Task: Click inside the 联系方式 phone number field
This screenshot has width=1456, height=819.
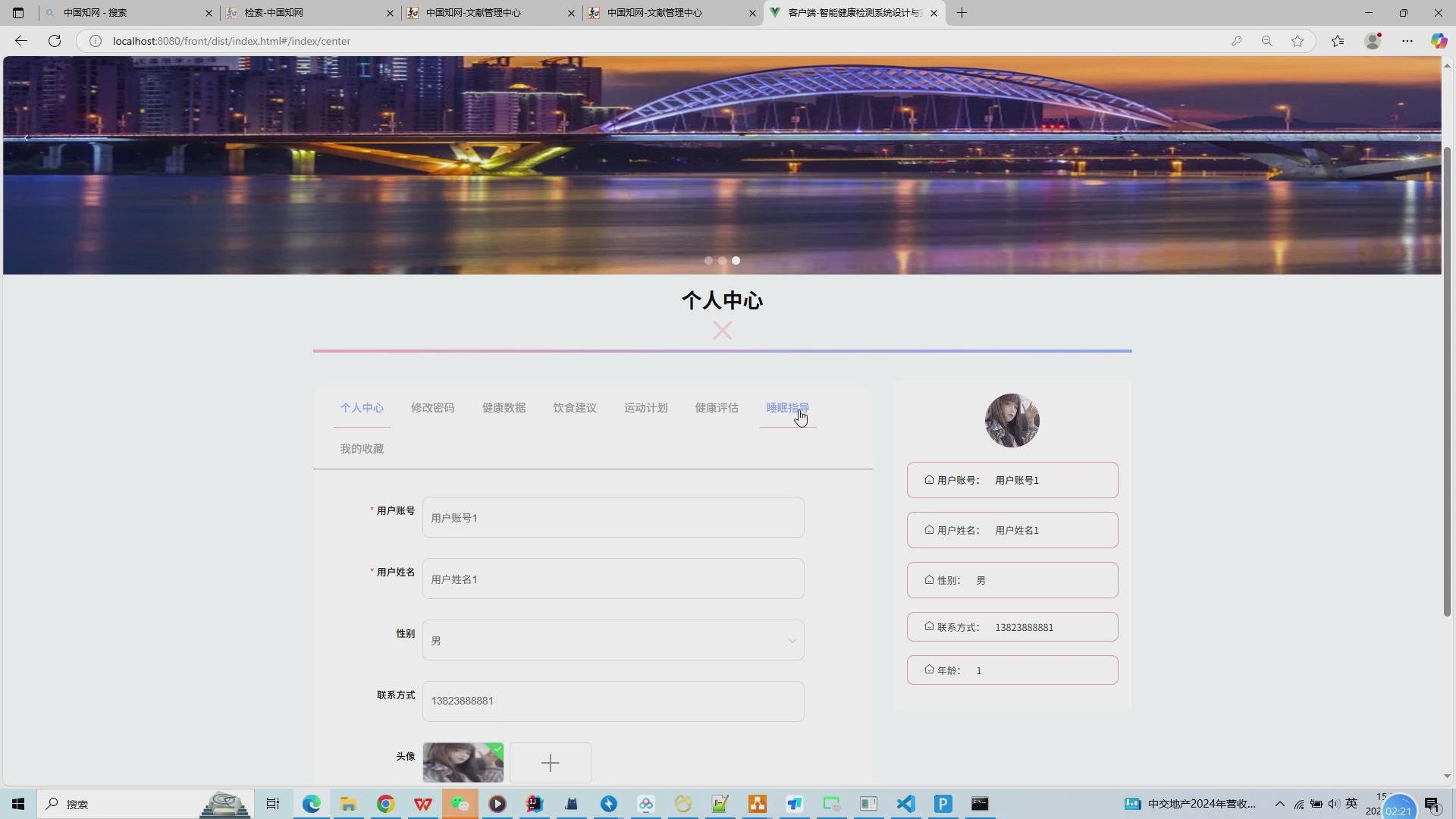Action: (x=613, y=701)
